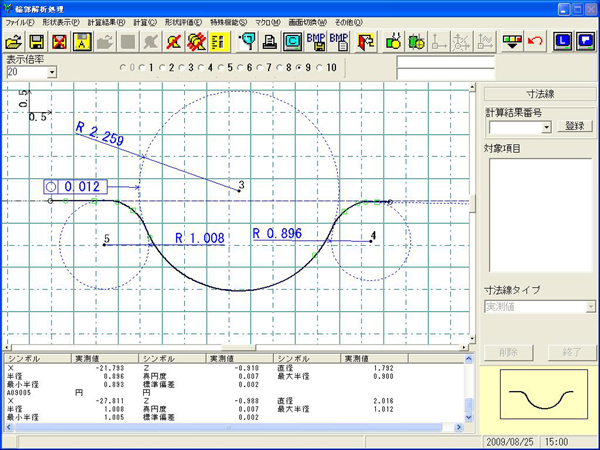Click the greyed crossed tool icon
600x450 pixels.
click(151, 41)
